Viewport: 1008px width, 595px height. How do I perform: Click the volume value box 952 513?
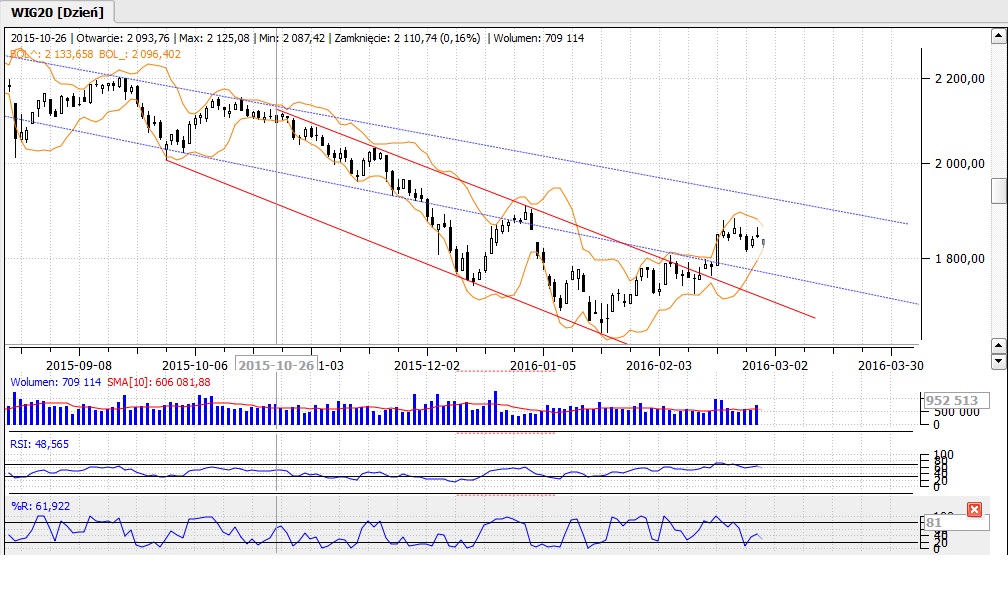pos(955,401)
